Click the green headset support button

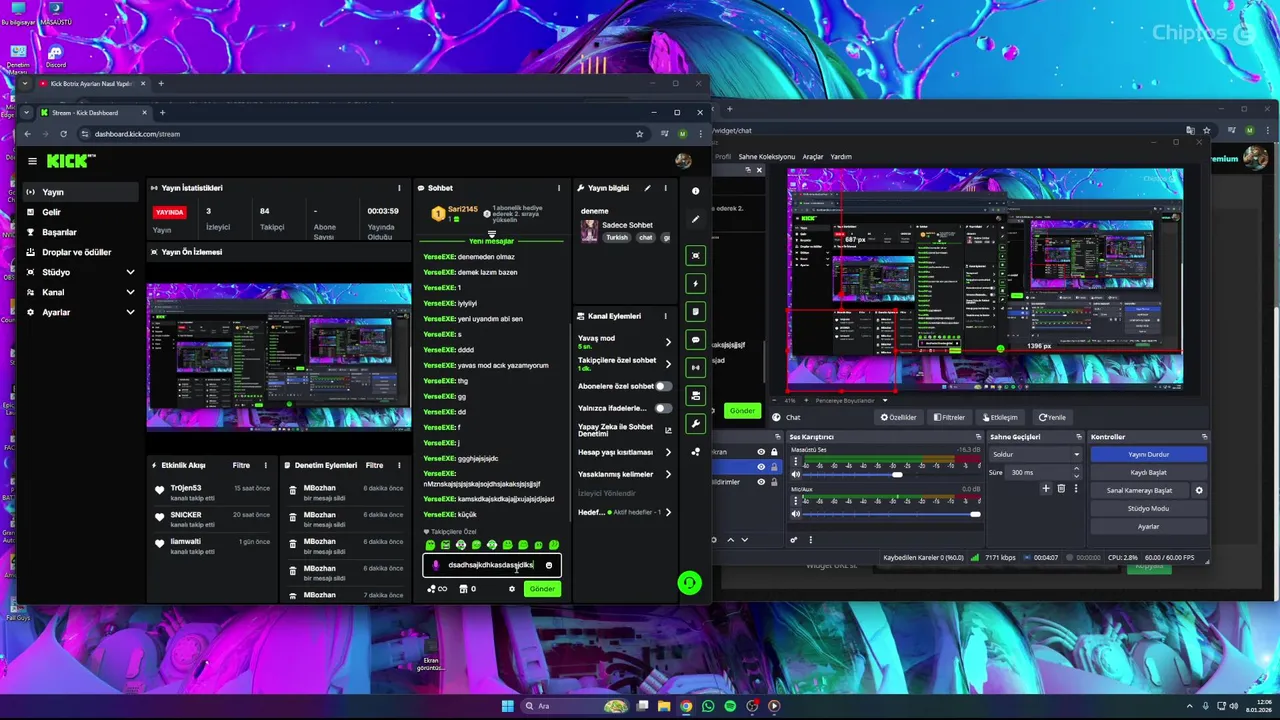click(689, 582)
